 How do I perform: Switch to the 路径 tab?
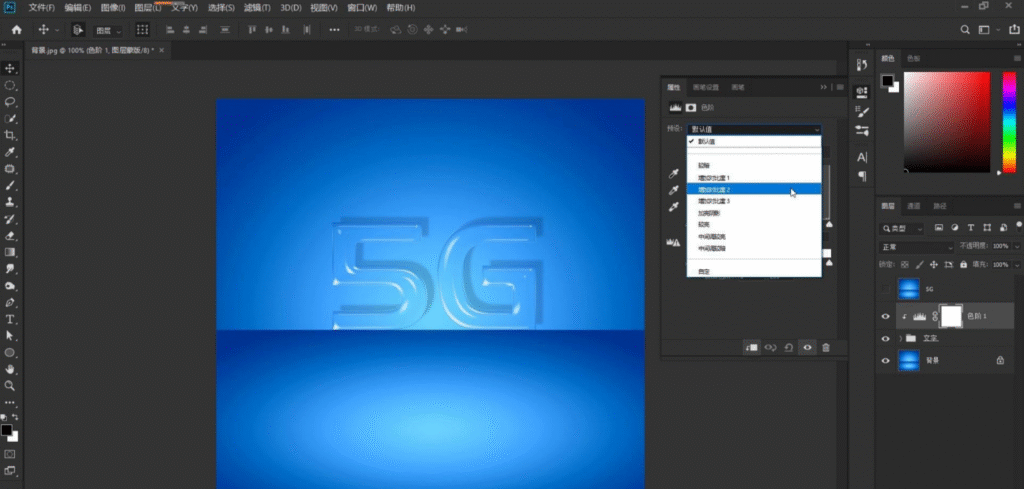click(x=939, y=206)
